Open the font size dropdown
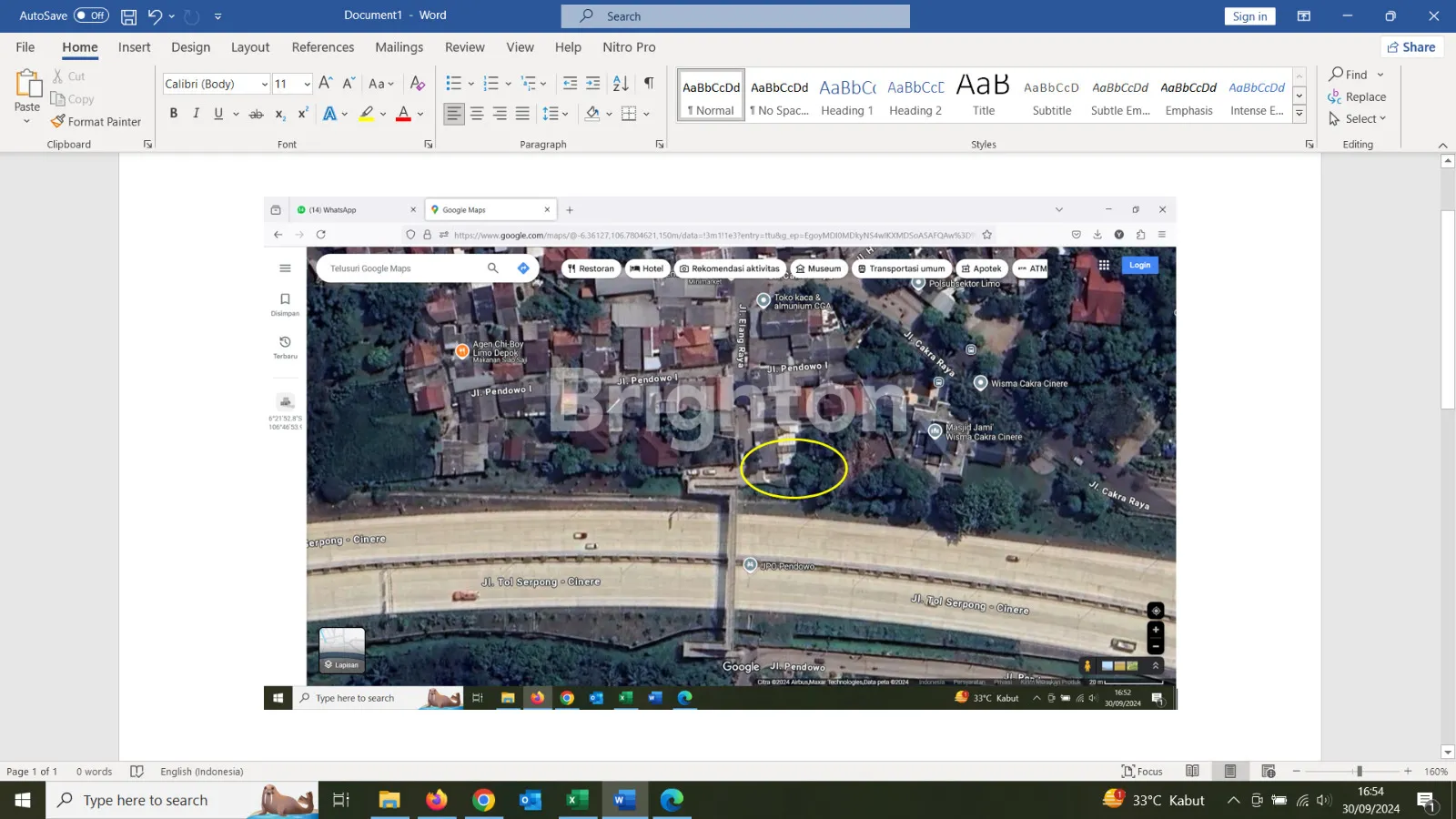 point(307,85)
